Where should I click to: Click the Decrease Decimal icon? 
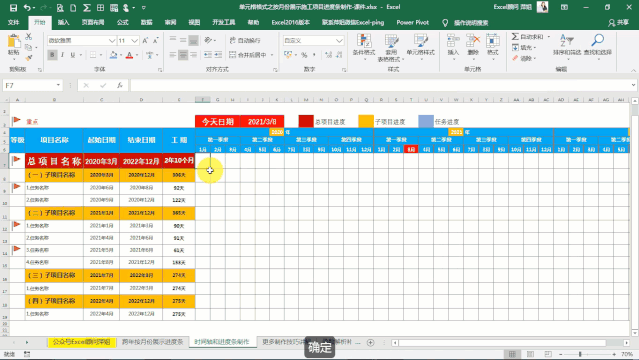pos(339,55)
